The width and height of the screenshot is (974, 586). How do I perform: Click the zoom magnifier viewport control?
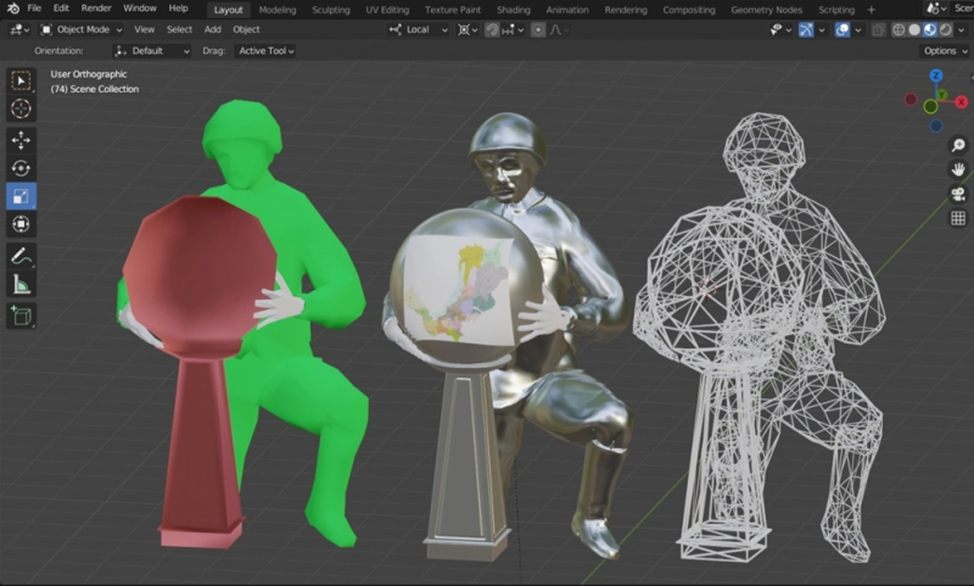click(x=958, y=145)
